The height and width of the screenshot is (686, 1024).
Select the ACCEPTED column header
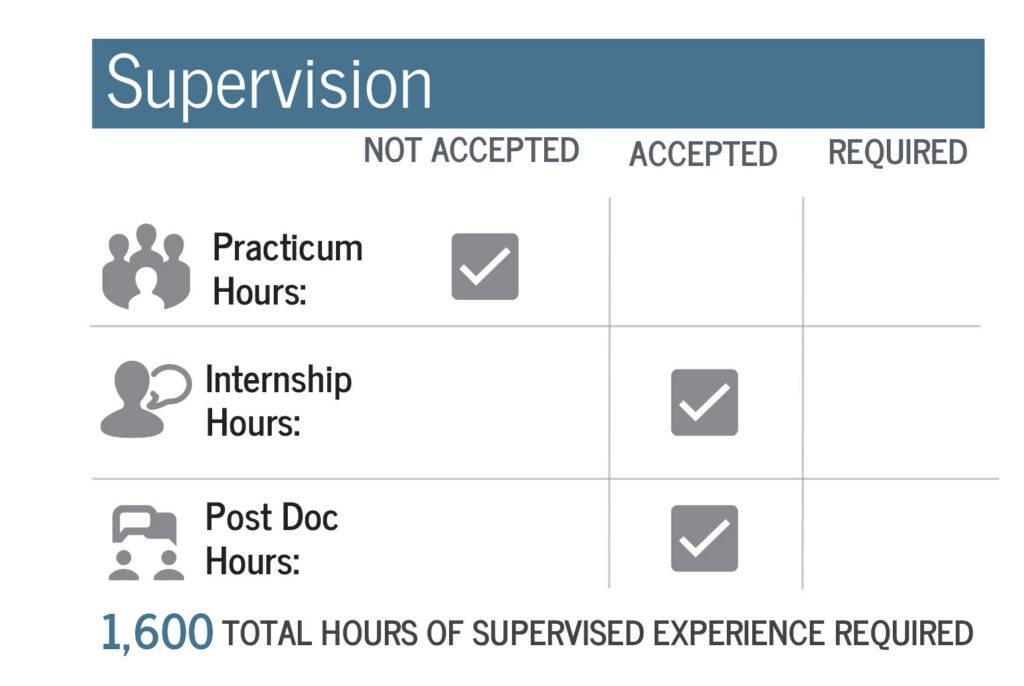click(703, 154)
